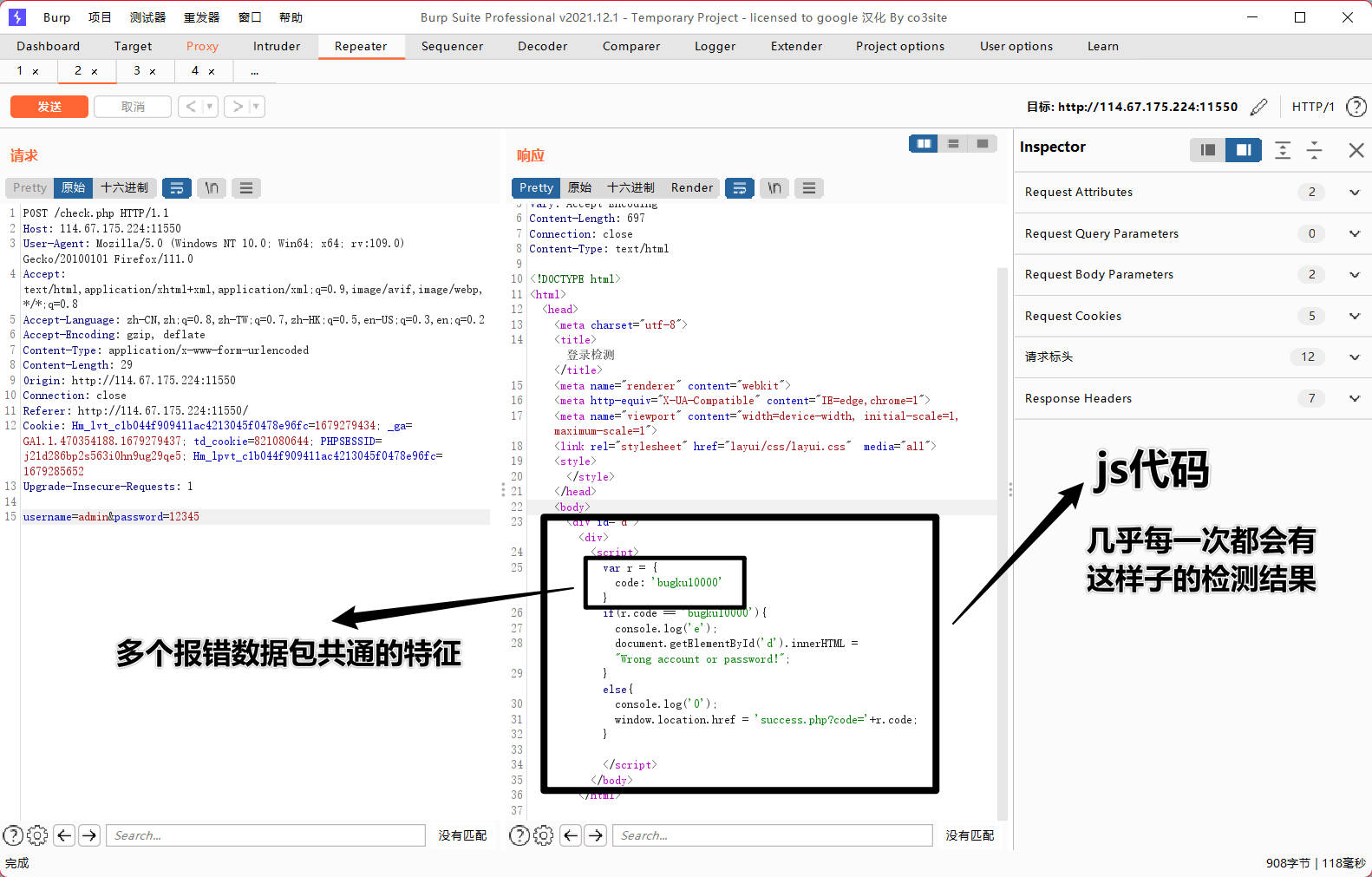Viewport: 1372px width, 877px height.
Task: Collapse all Inspector sections icon
Action: click(x=1315, y=149)
